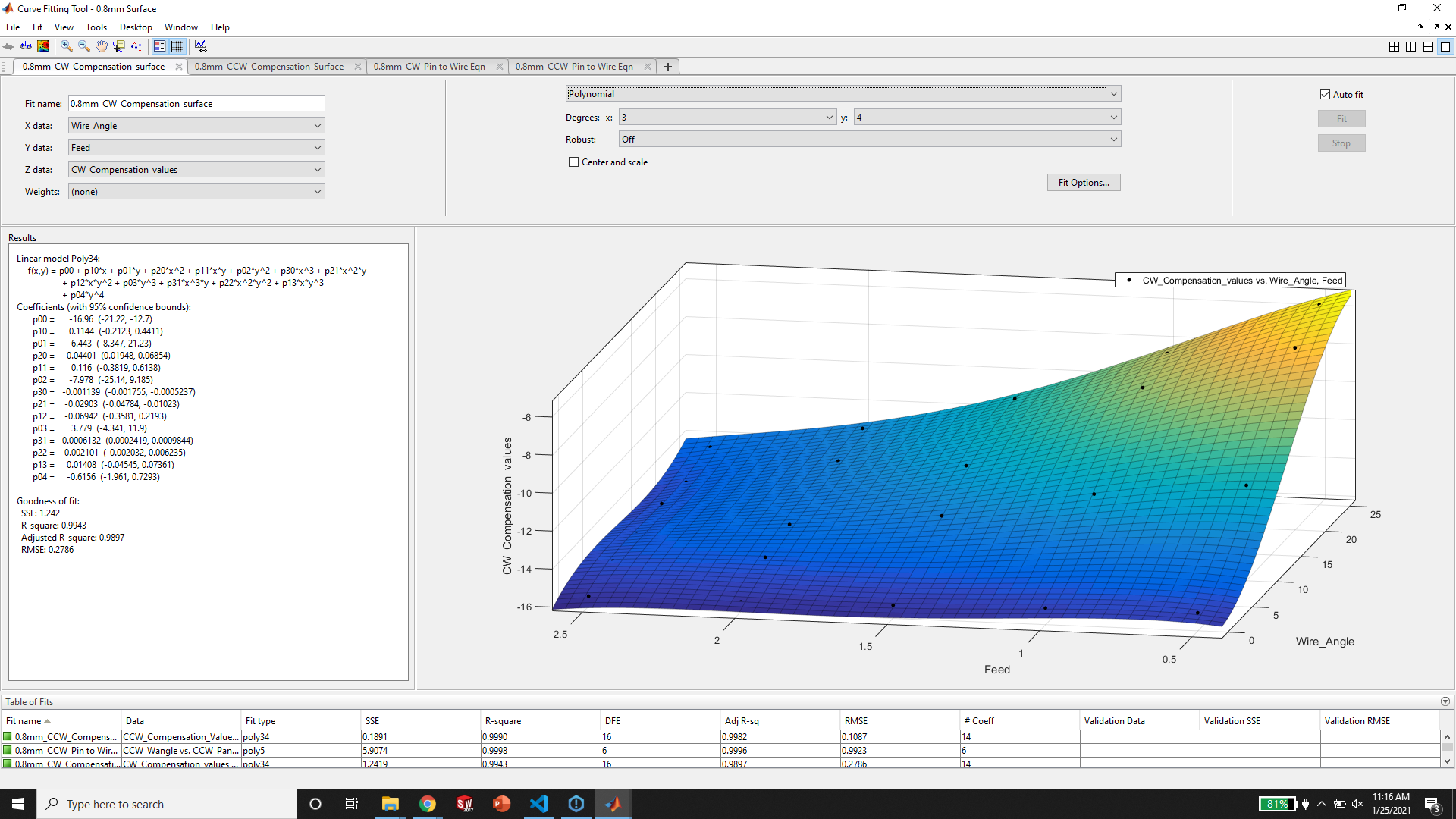1456x819 pixels.
Task: Close the 0.8mm_CW_Pin to Wire Eqn tab
Action: (x=500, y=67)
